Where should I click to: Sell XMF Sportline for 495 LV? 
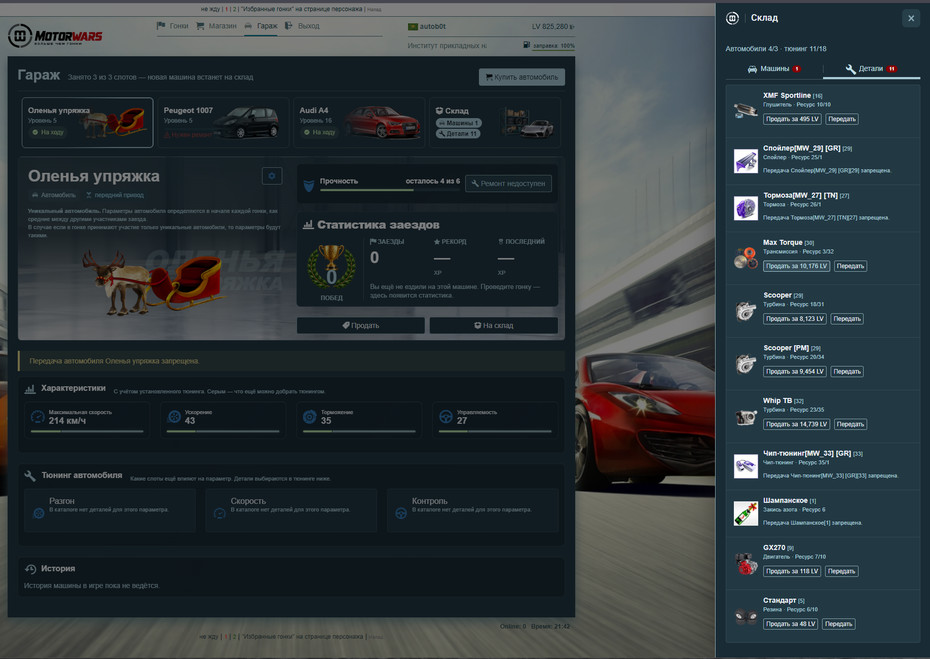click(792, 119)
